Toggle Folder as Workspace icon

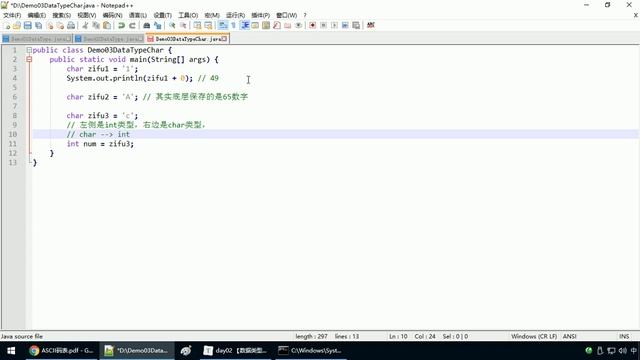coord(288,25)
